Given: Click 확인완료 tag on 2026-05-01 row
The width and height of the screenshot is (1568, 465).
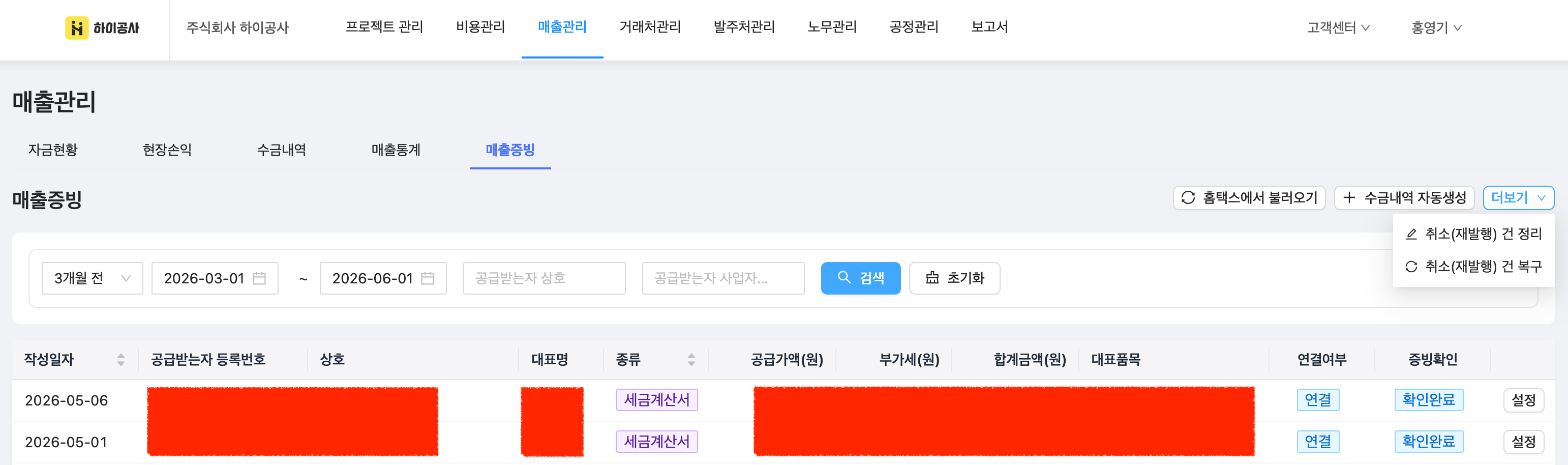Looking at the screenshot, I should pos(1428,441).
